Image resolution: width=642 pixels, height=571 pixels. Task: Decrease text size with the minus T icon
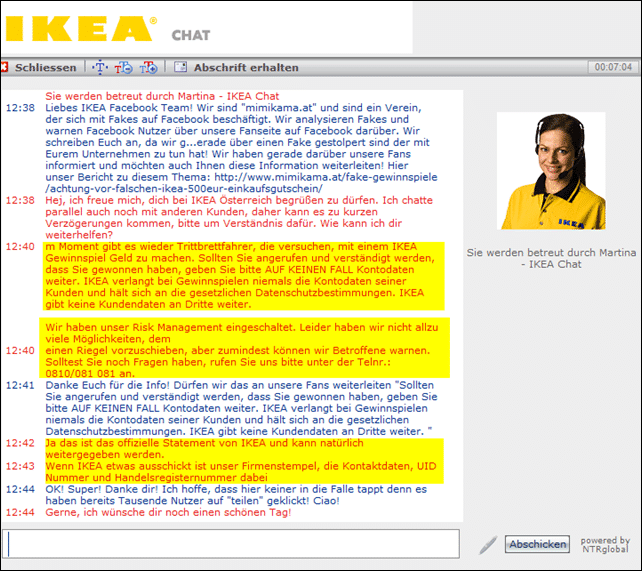tap(123, 68)
